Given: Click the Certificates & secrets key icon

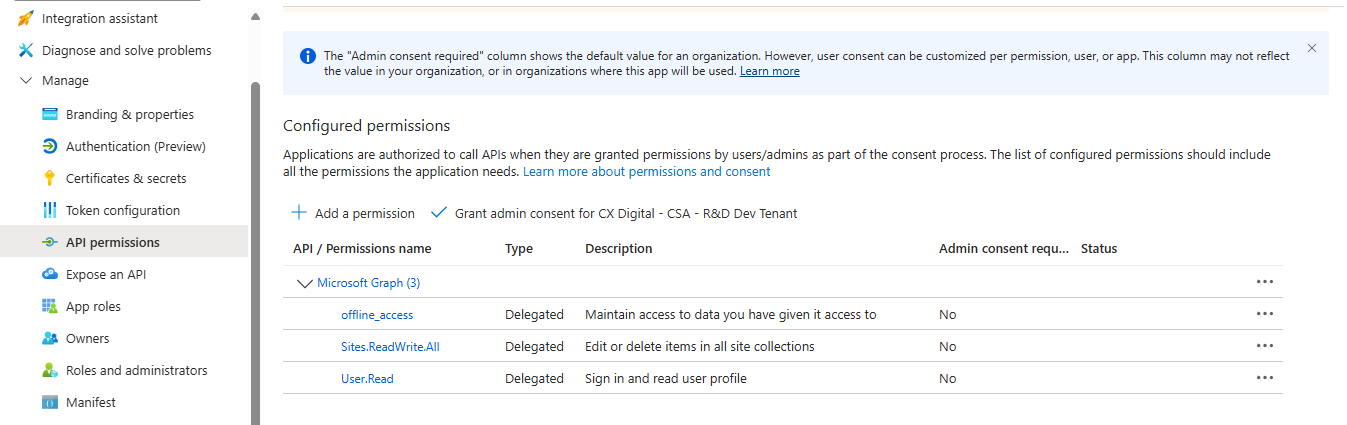Looking at the screenshot, I should 50,178.
